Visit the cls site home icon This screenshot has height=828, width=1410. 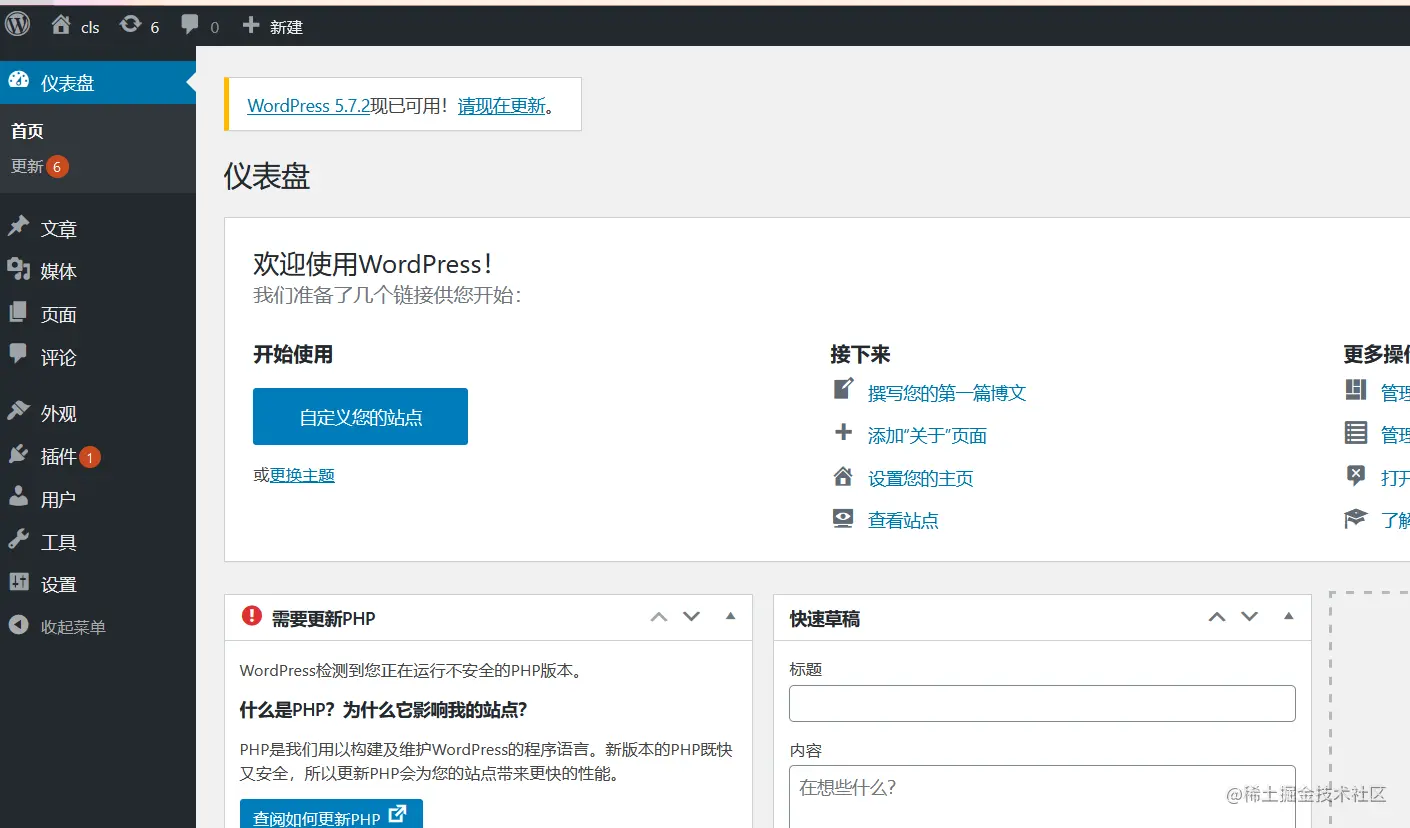coord(61,25)
